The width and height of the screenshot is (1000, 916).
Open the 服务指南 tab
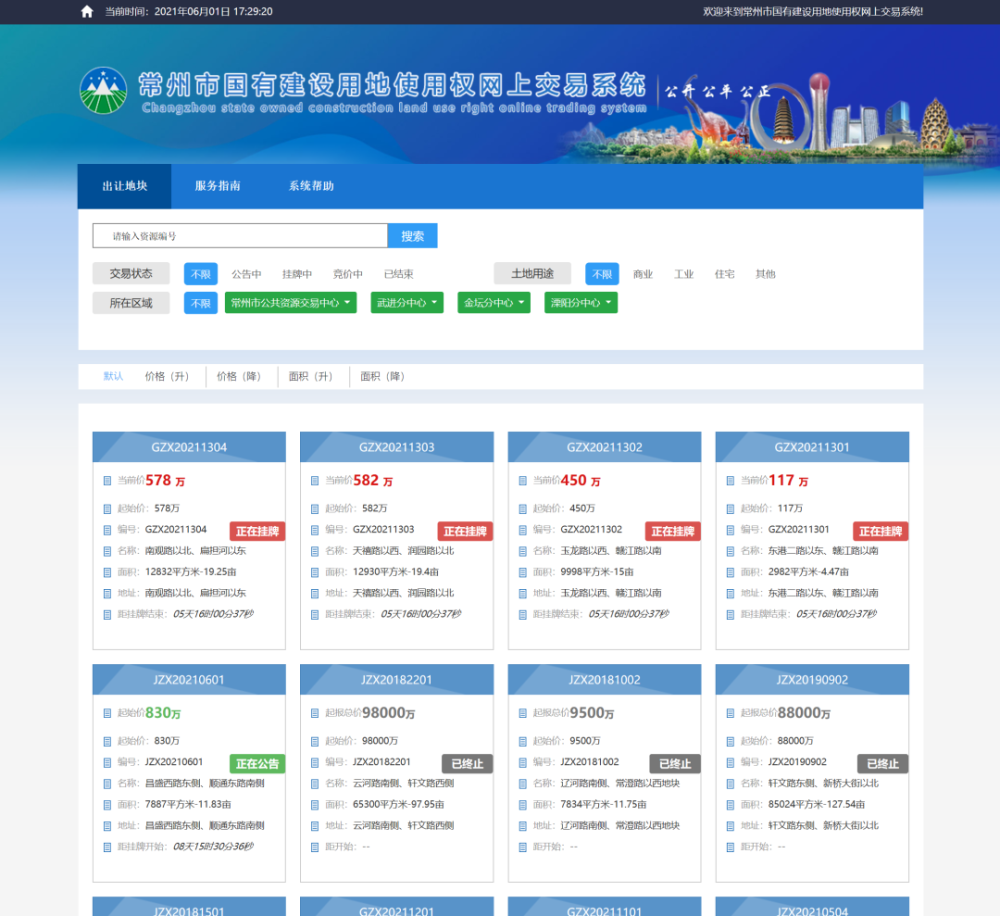217,186
